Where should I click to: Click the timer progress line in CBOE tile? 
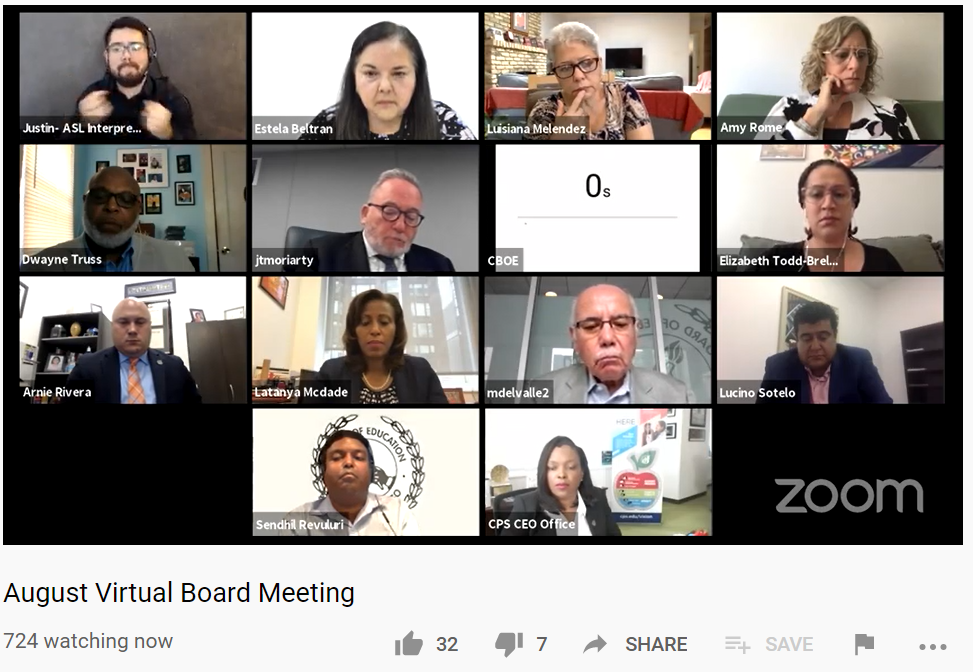[x=597, y=217]
